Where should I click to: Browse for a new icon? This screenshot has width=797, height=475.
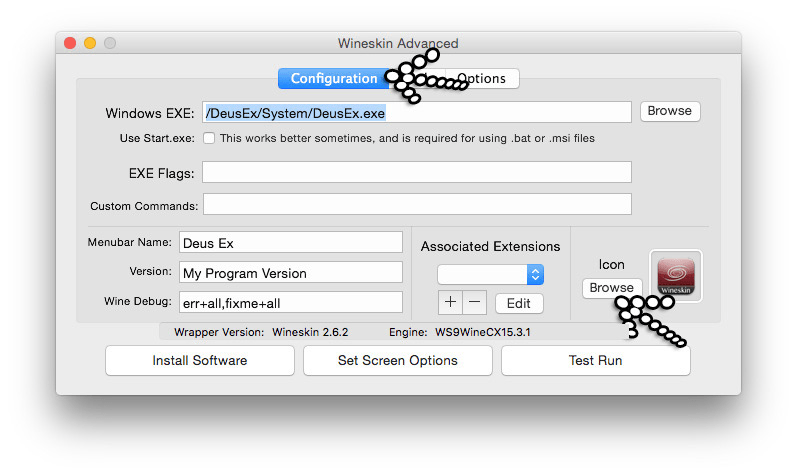[611, 288]
